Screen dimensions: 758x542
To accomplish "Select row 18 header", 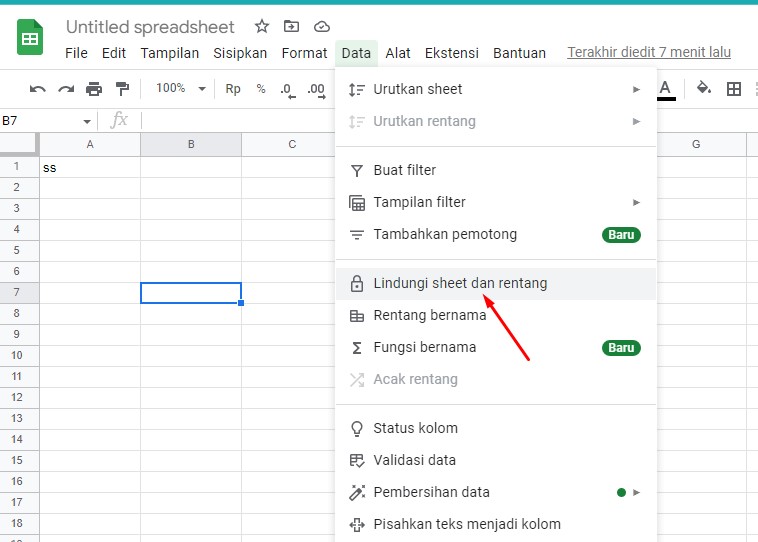I will (x=17, y=523).
